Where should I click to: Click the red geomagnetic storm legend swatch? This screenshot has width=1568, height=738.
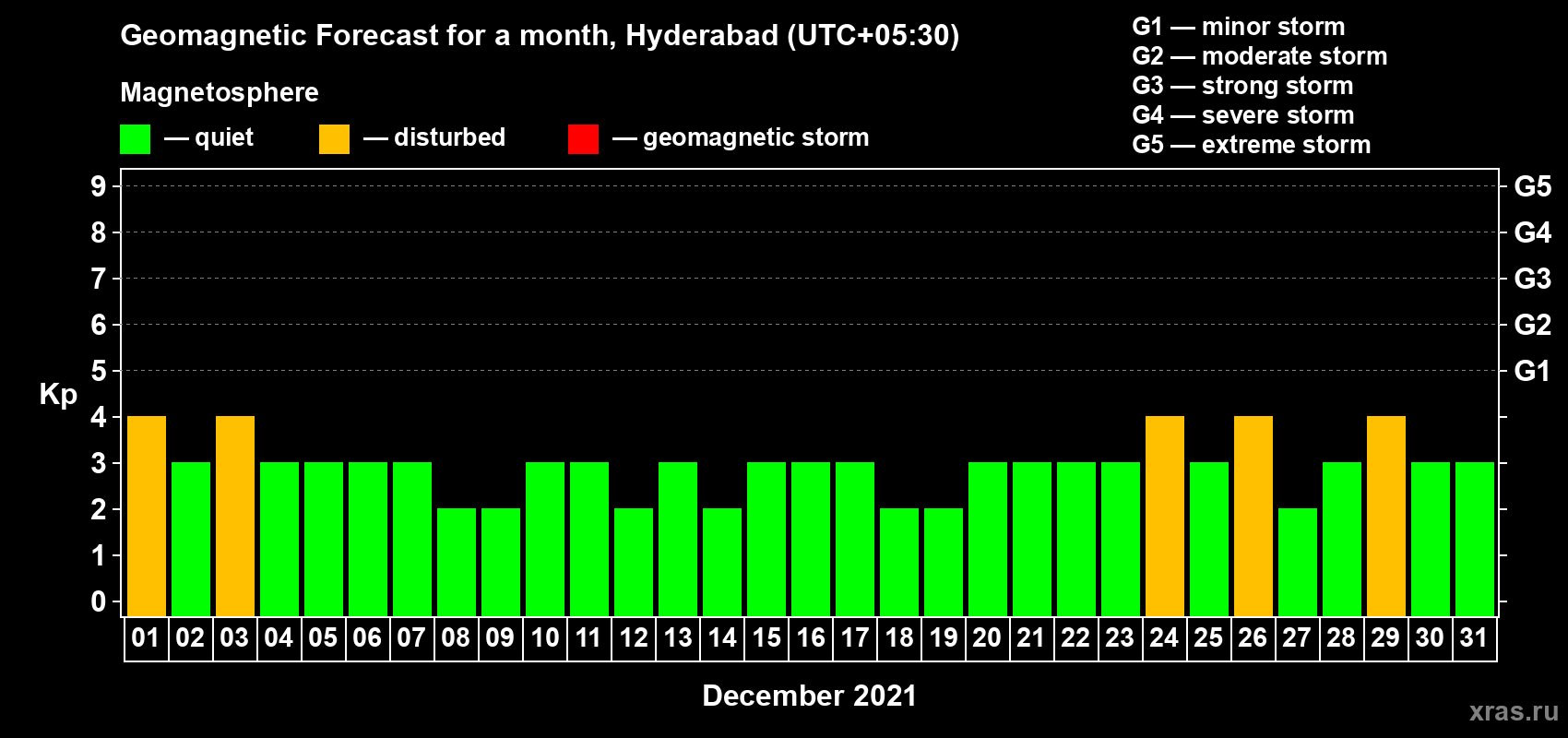coord(583,139)
